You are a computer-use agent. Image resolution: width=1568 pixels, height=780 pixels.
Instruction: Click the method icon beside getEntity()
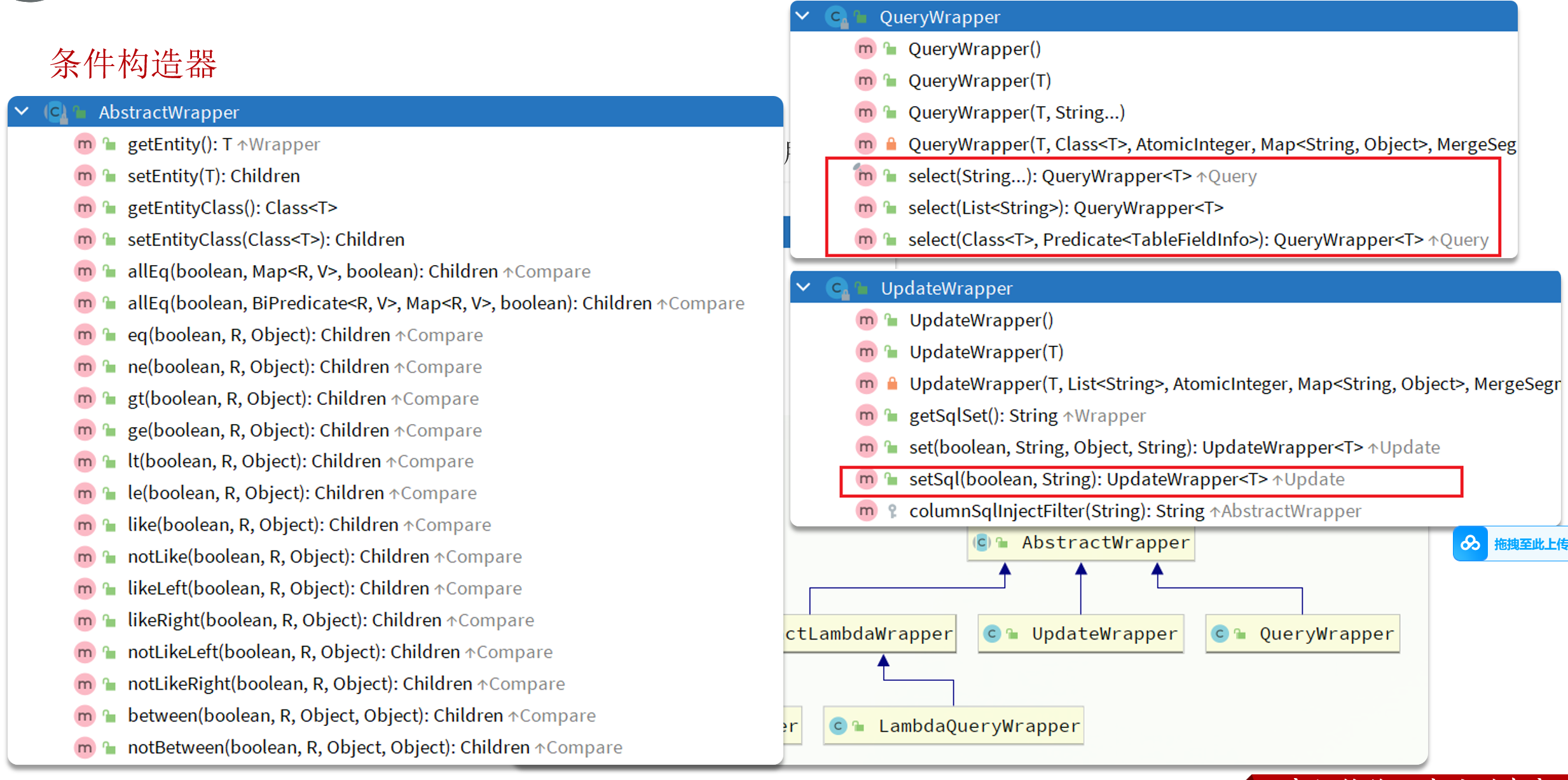click(x=85, y=144)
